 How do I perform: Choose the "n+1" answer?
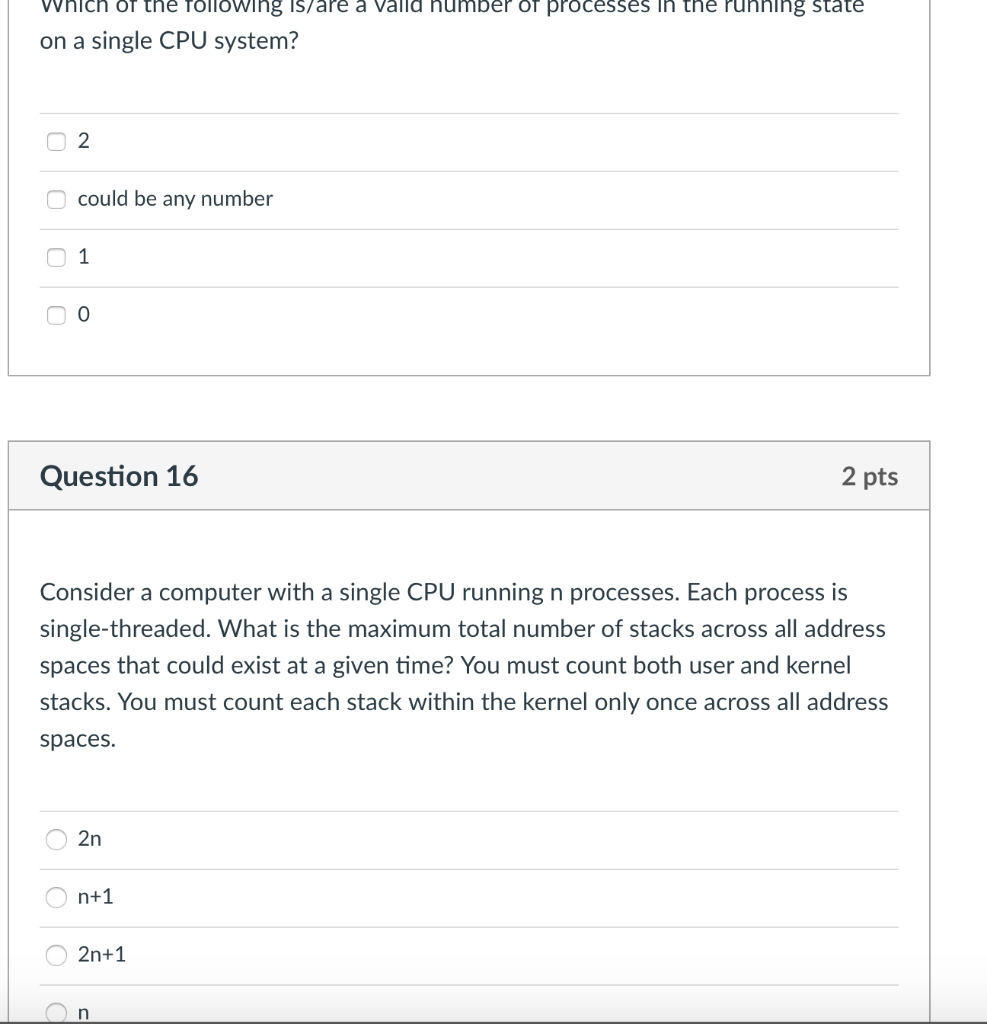click(56, 897)
